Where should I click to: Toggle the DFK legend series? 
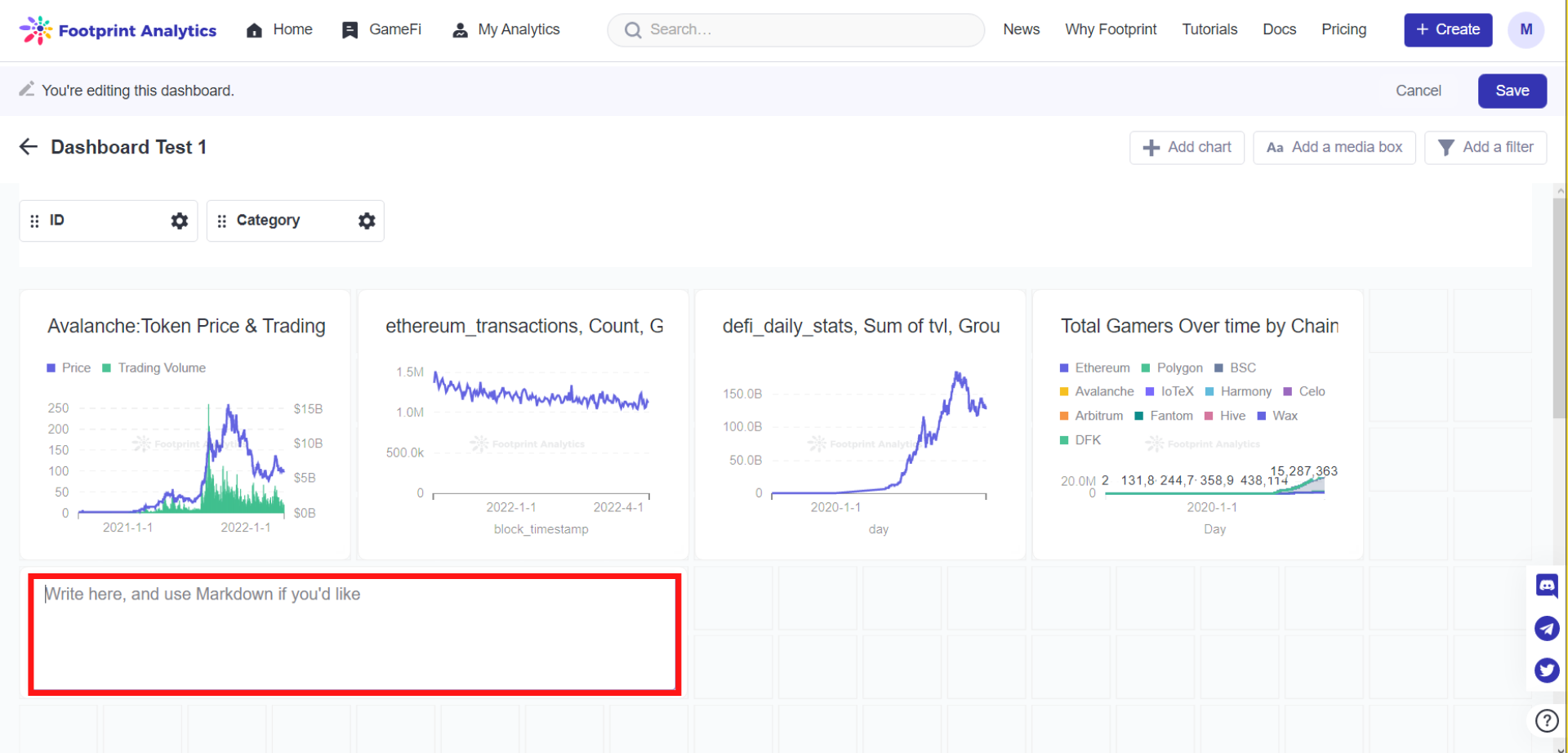[1080, 439]
